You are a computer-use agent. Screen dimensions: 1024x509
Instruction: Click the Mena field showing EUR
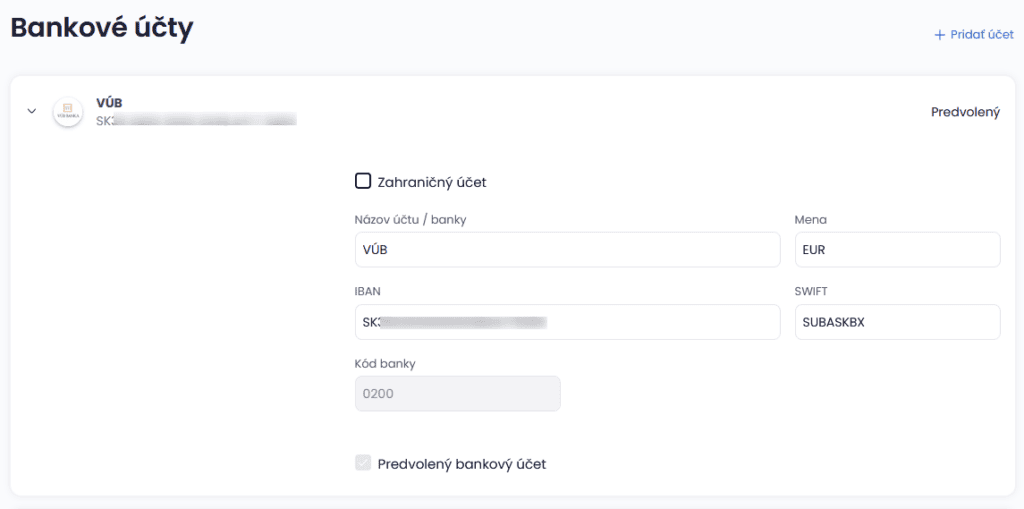(897, 250)
